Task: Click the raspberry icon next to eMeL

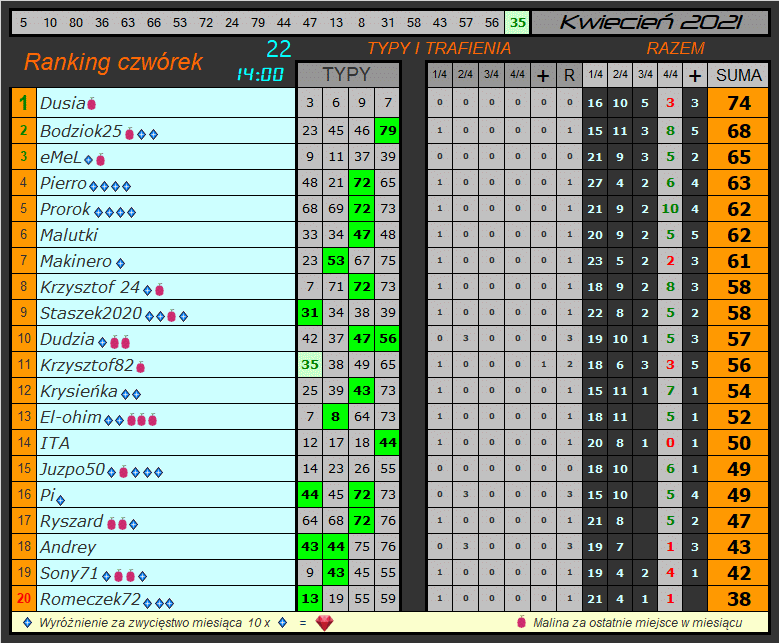Action: point(100,160)
